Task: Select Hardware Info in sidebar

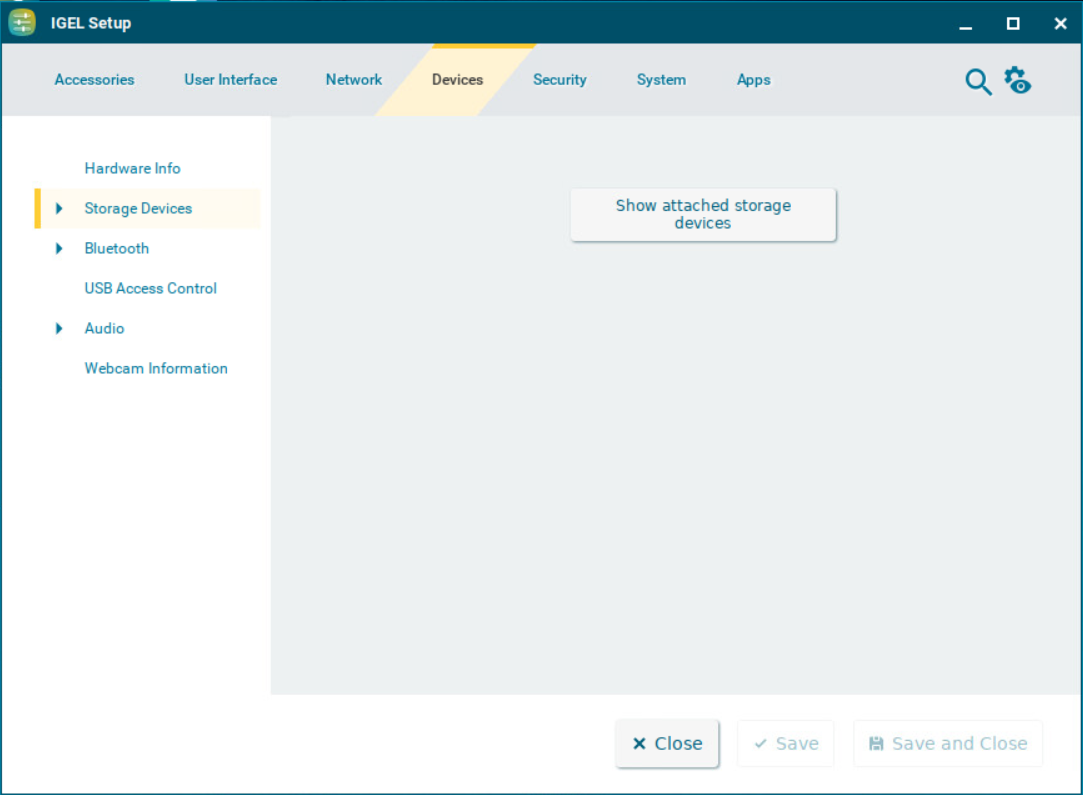Action: pyautogui.click(x=132, y=169)
